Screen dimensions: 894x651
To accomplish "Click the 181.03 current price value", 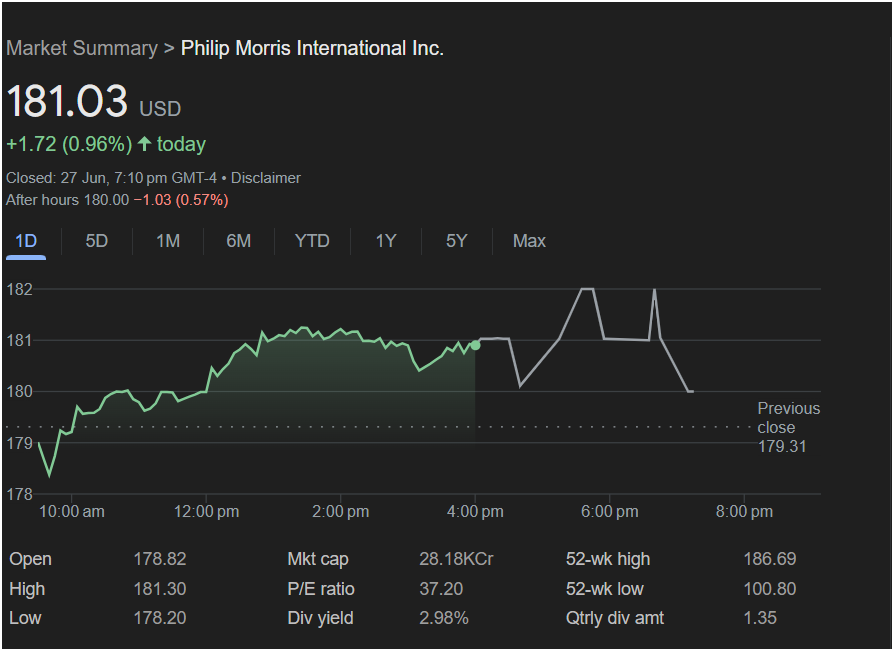I will (x=67, y=101).
